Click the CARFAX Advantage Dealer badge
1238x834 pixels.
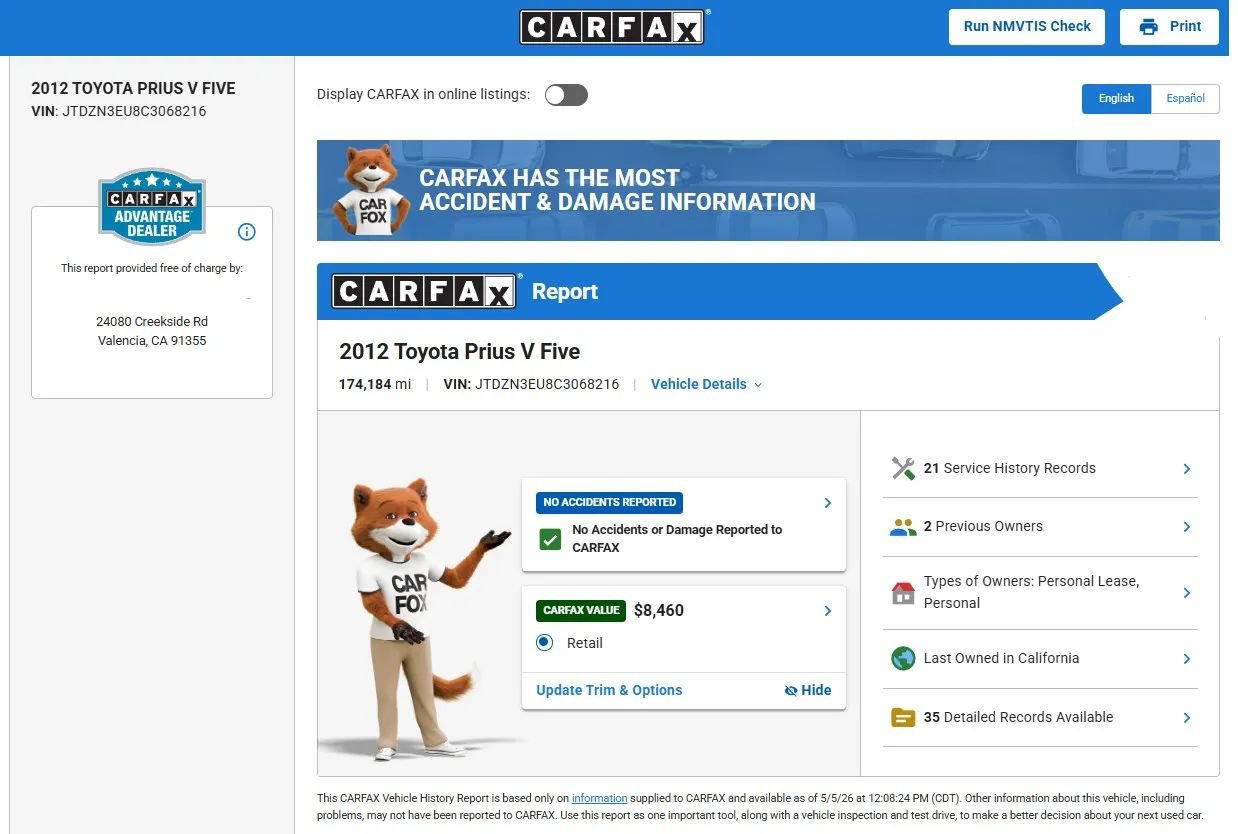(x=152, y=207)
